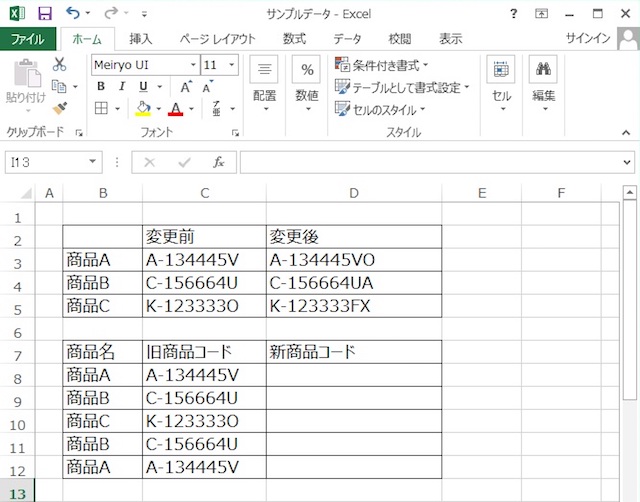Expand the paste options copy dropdown arrow
The image size is (640, 502).
75,87
